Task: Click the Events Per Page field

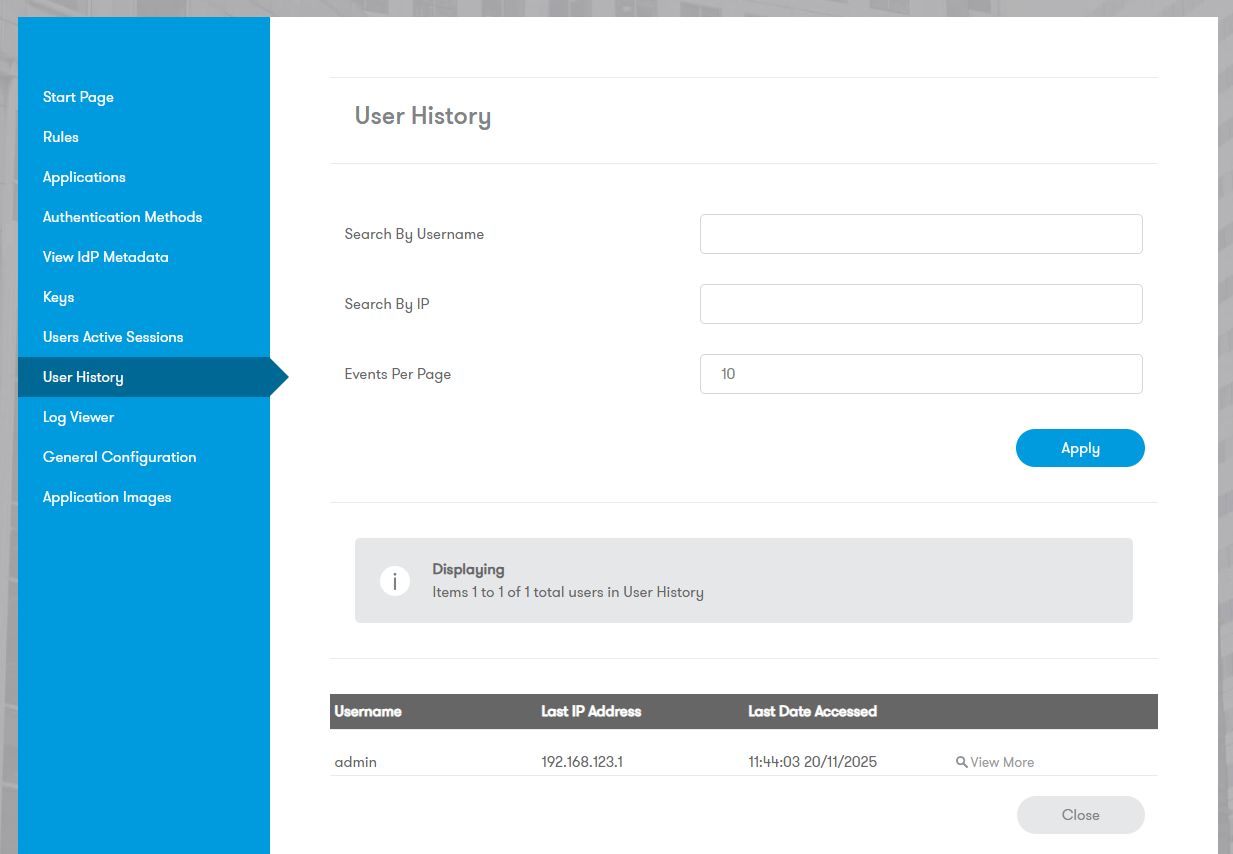Action: click(920, 374)
